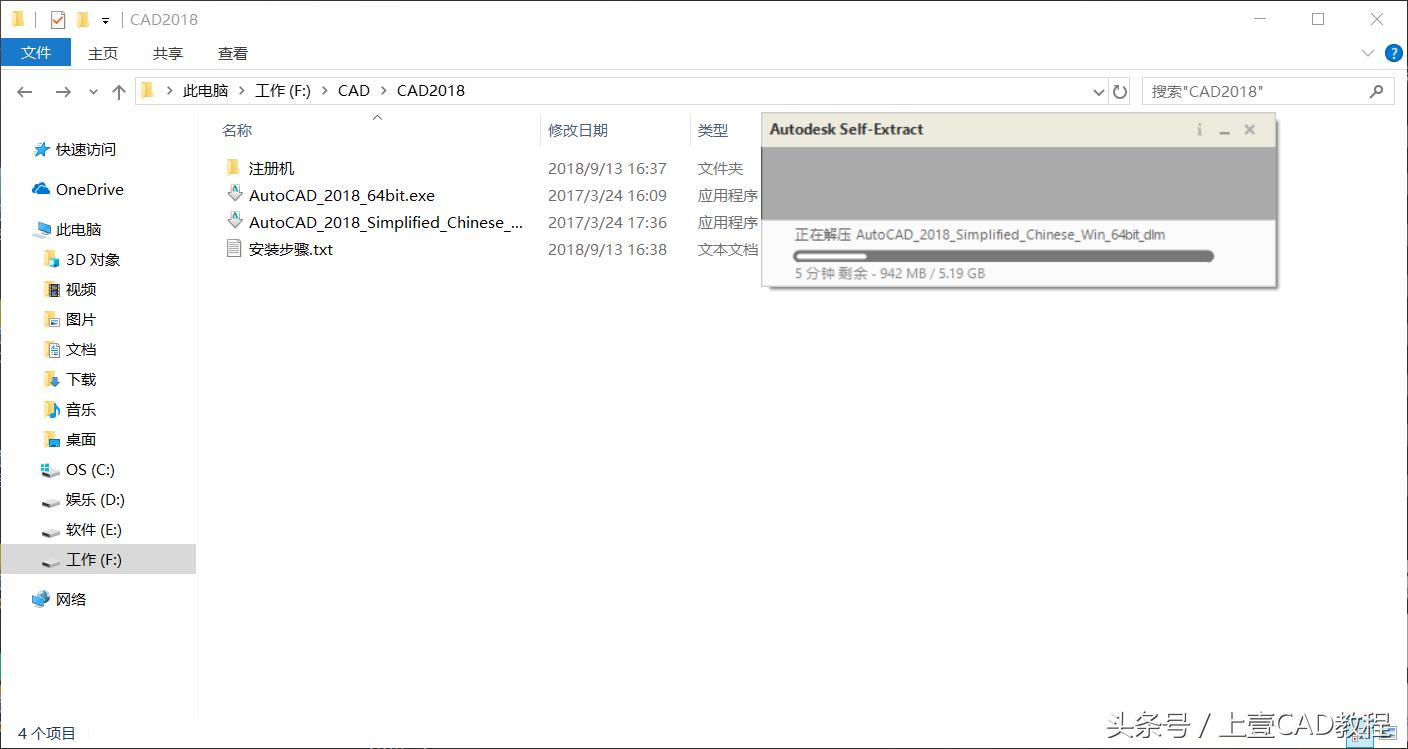Switch to the 共享 ribbon tab
This screenshot has height=749, width=1408.
(168, 53)
